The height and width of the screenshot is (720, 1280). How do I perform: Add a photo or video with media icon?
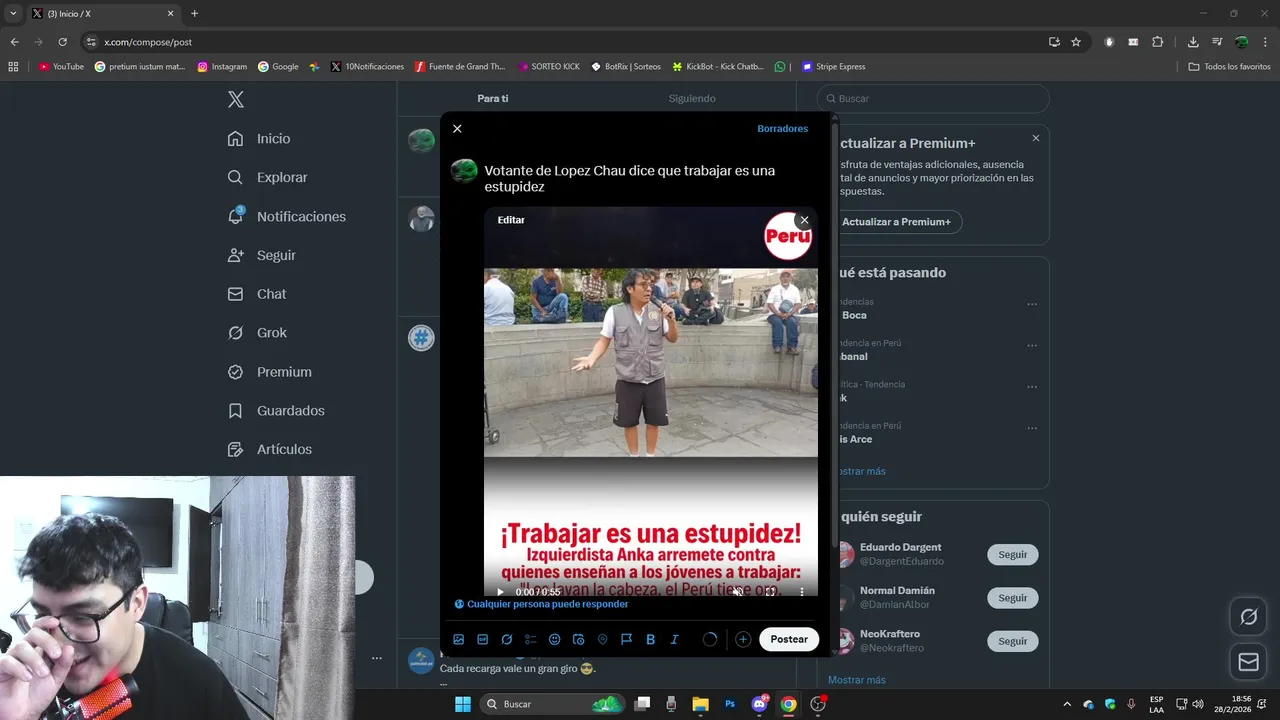click(x=459, y=639)
